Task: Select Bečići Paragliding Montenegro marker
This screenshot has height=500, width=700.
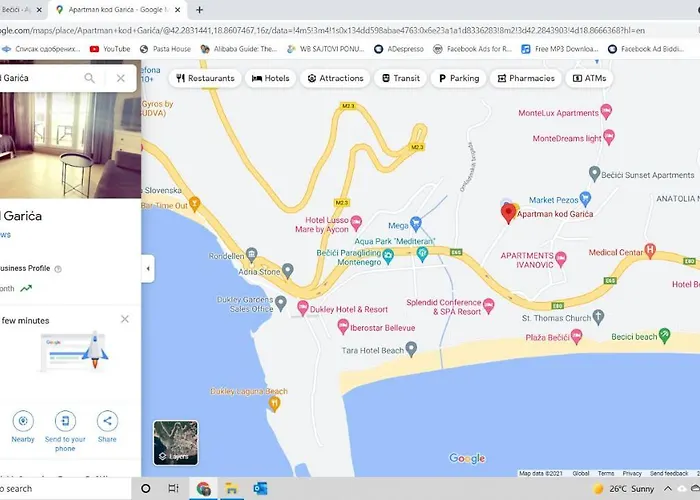Action: pos(388,256)
